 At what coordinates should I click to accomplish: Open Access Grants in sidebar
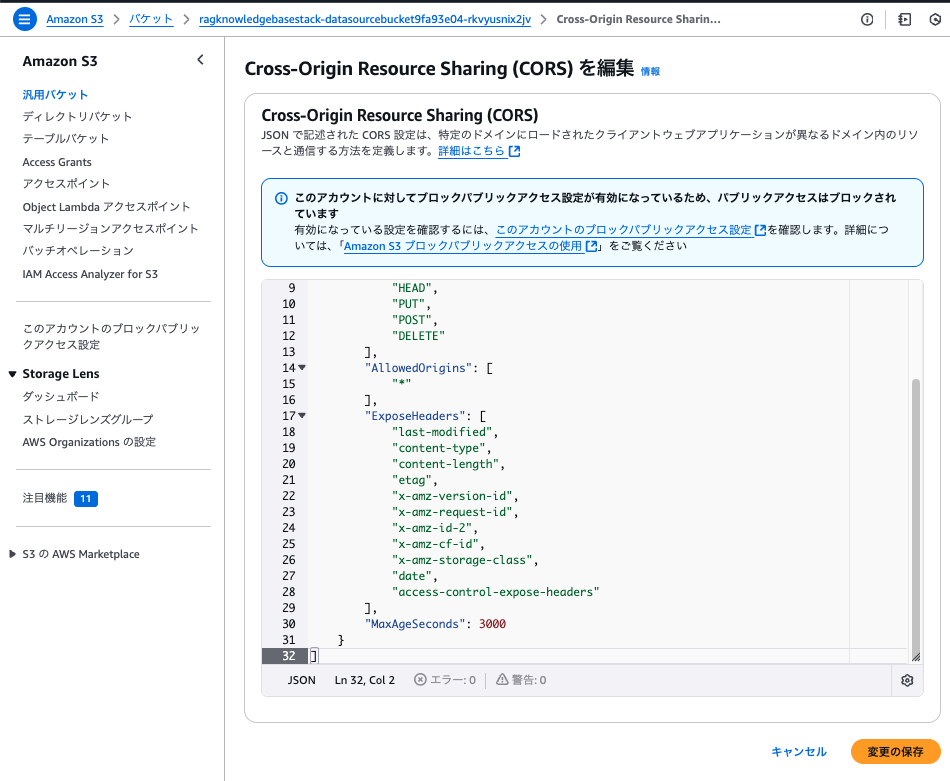(x=57, y=162)
